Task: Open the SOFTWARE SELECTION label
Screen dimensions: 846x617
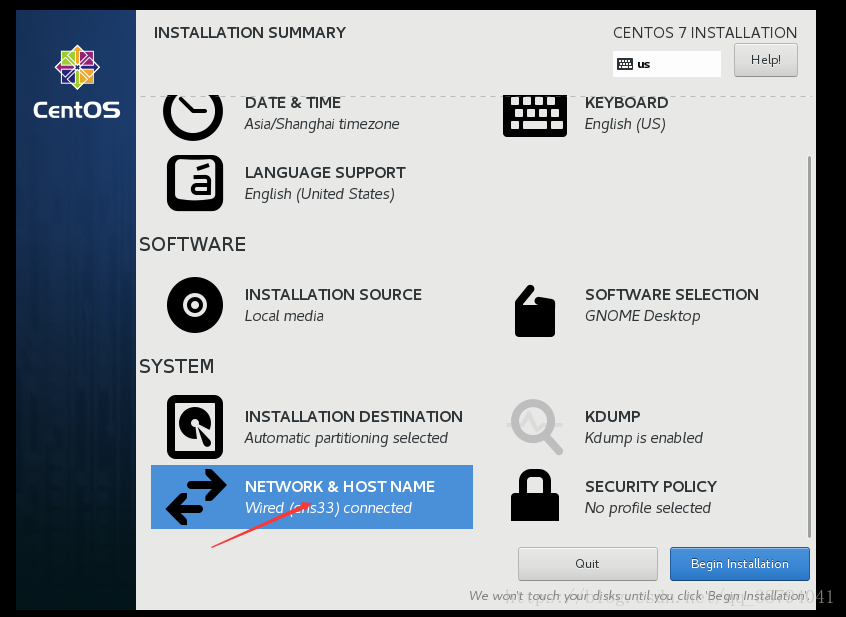Action: click(672, 294)
